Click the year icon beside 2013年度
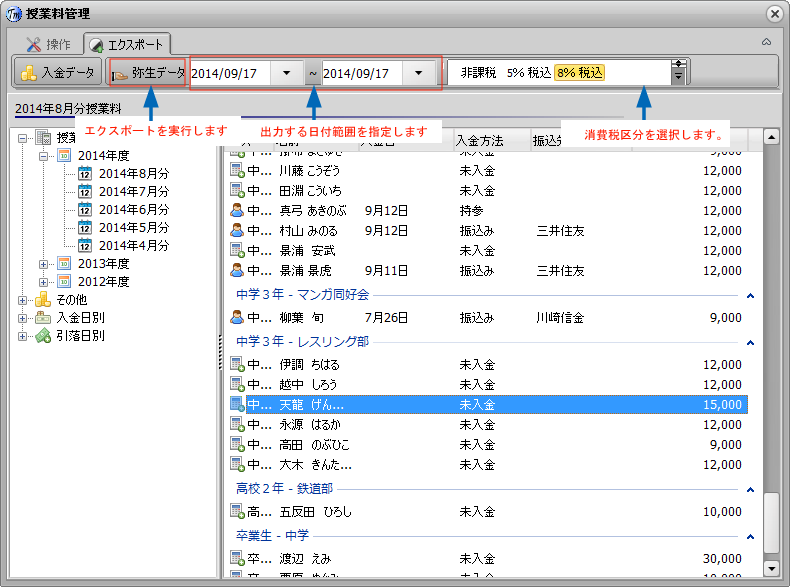Image resolution: width=790 pixels, height=588 pixels. coord(64,264)
